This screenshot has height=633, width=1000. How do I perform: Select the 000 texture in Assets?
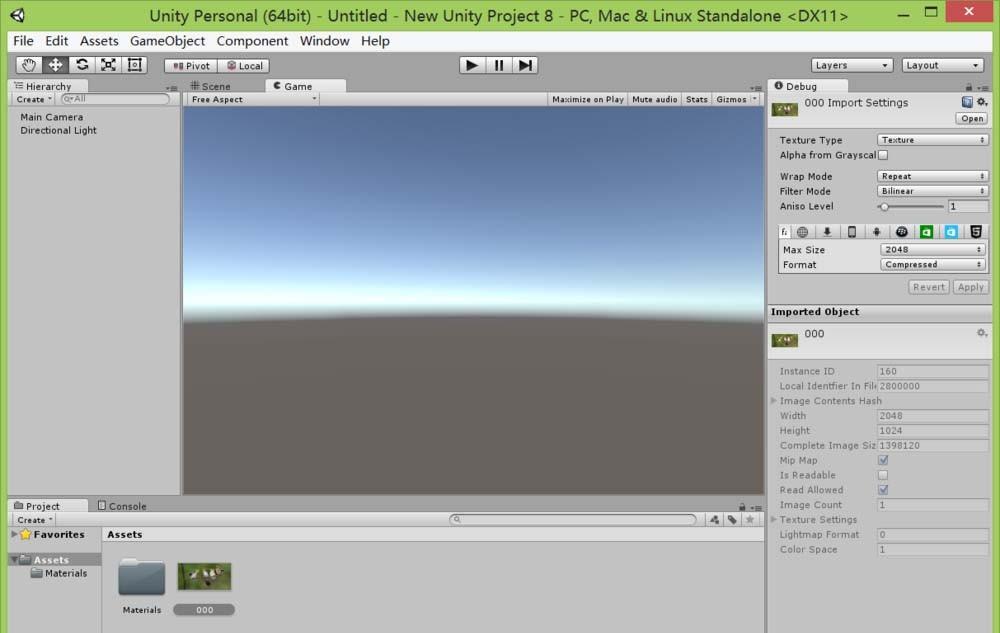[204, 576]
